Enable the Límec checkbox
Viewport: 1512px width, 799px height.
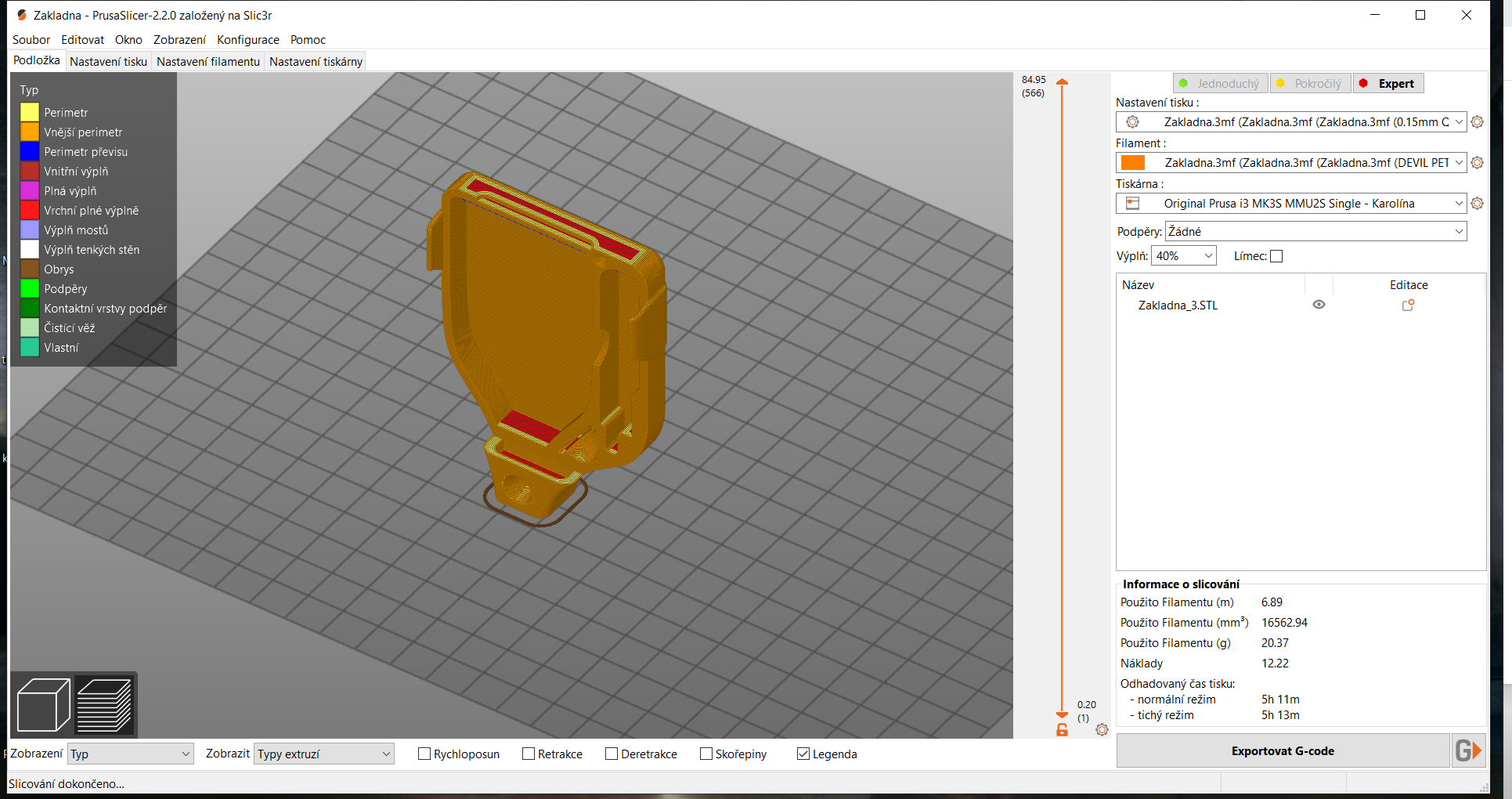[x=1276, y=255]
